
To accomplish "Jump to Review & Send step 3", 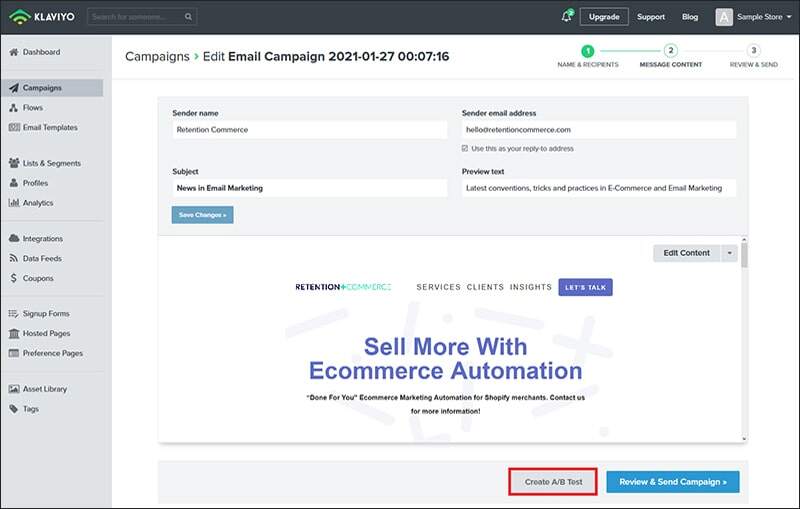I will (x=753, y=50).
